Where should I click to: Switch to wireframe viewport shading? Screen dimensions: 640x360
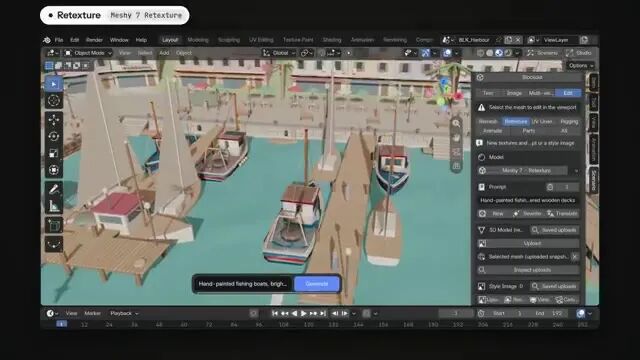[x=481, y=53]
